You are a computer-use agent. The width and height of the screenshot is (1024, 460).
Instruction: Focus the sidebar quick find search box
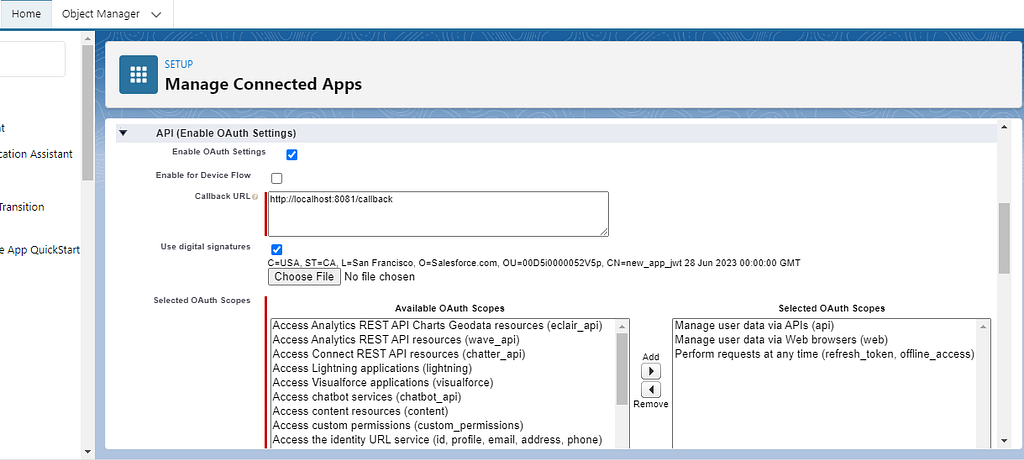[33, 59]
